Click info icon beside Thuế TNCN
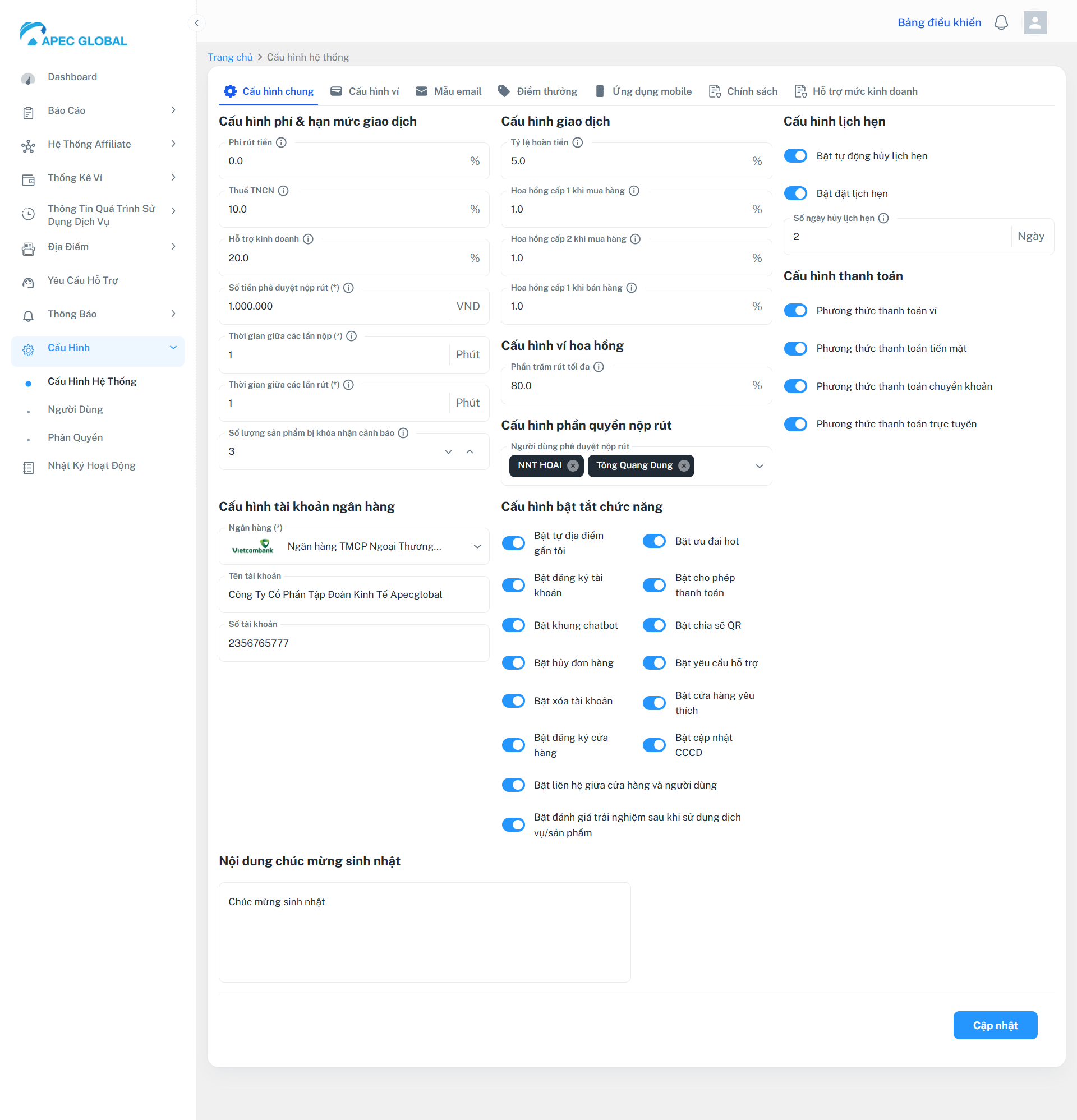The height and width of the screenshot is (1120, 1077). (x=283, y=191)
